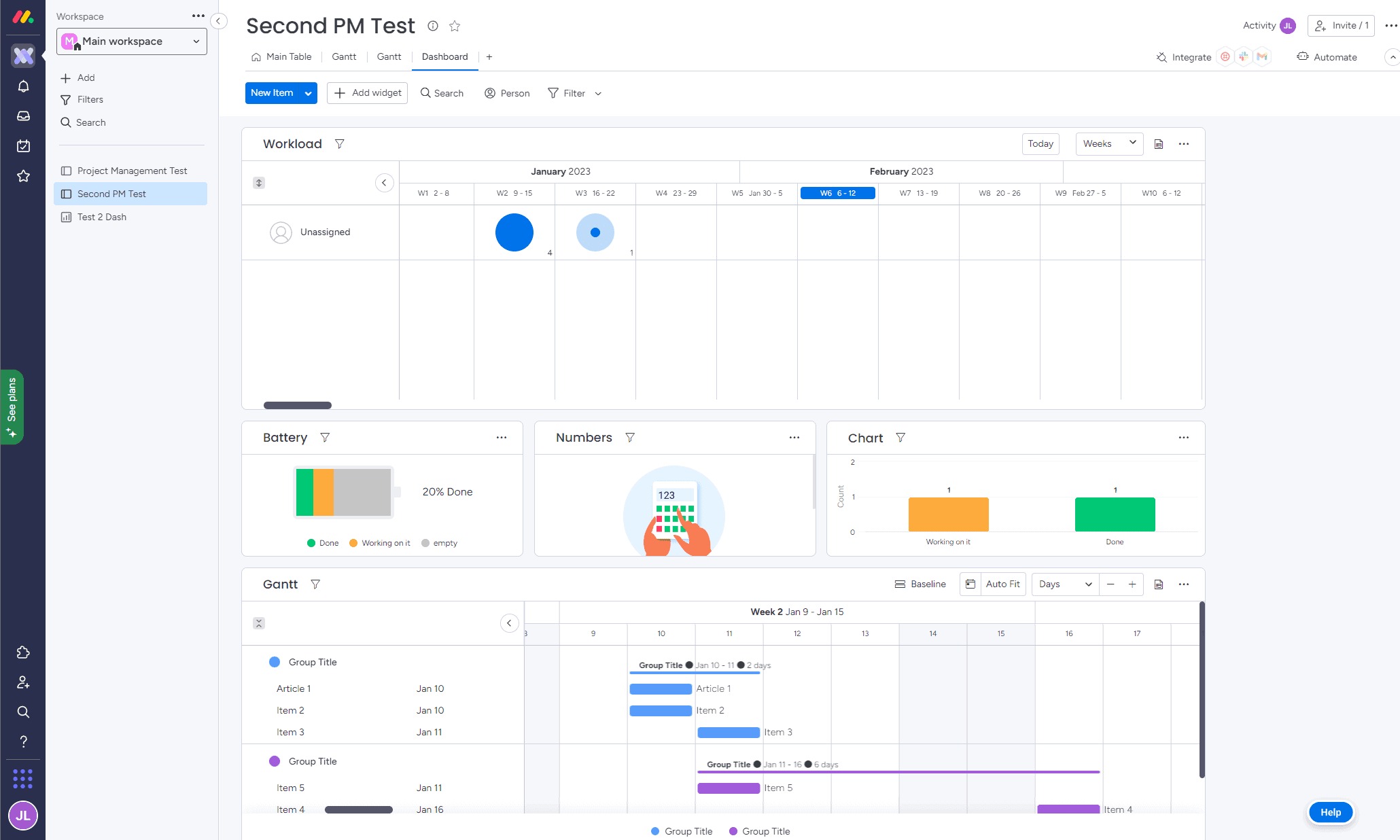Switch to the Main Table tab

[281, 57]
